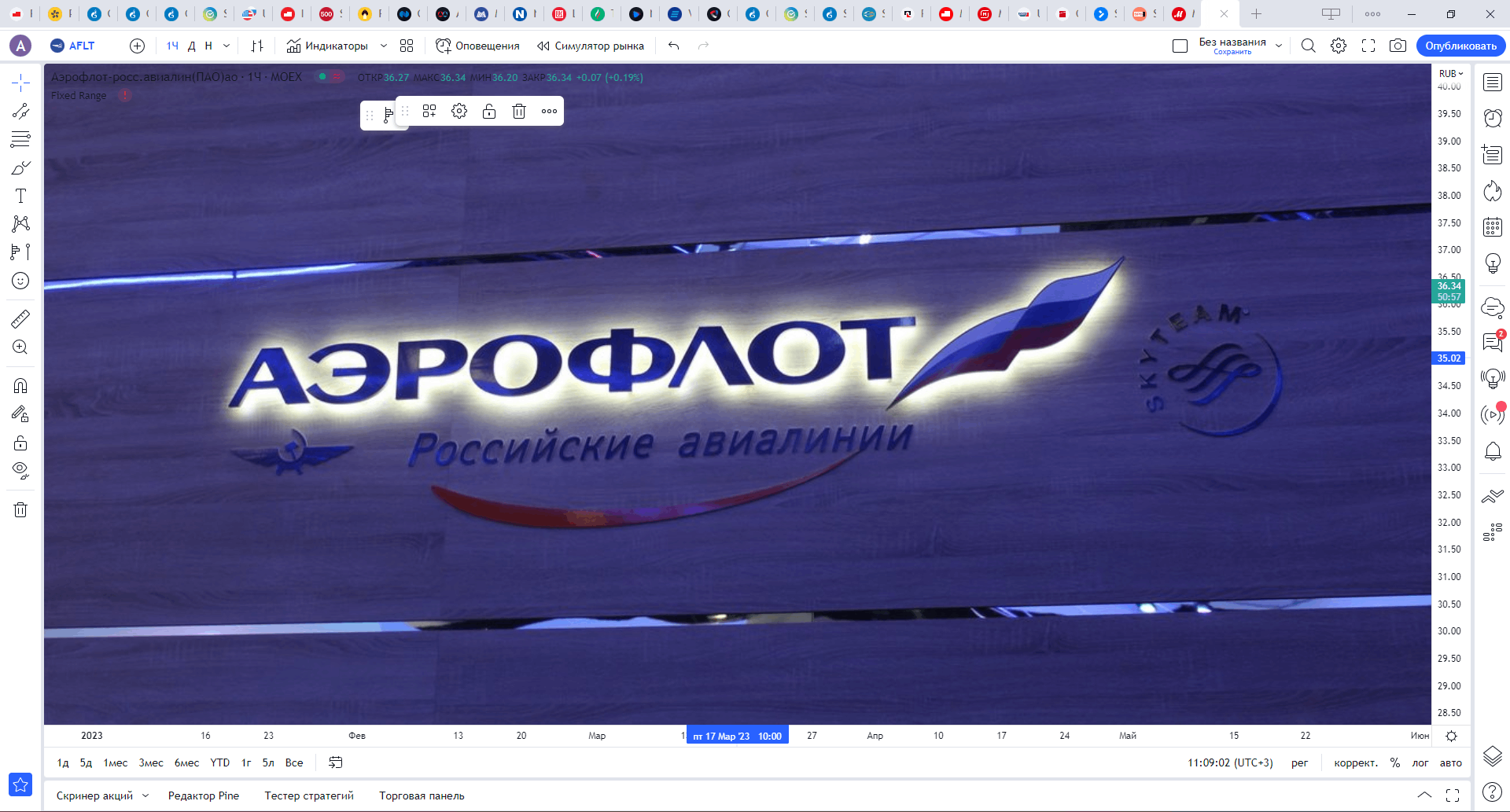
Task: Select the 1Ч hourly timeframe
Action: pos(172,46)
